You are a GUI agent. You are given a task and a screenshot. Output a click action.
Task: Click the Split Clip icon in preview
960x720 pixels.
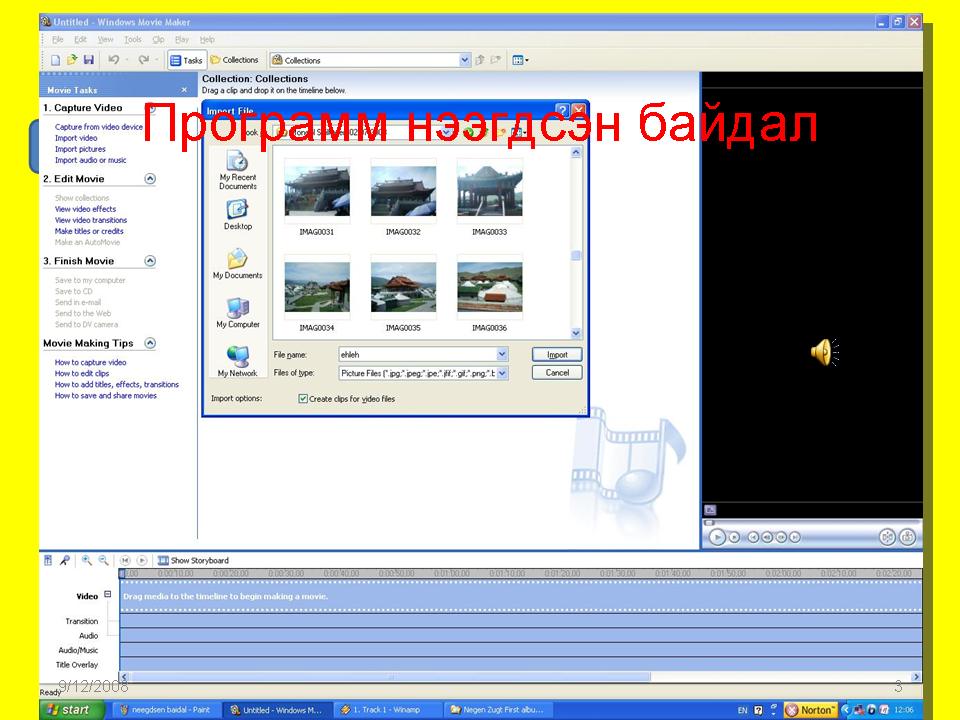click(x=887, y=537)
